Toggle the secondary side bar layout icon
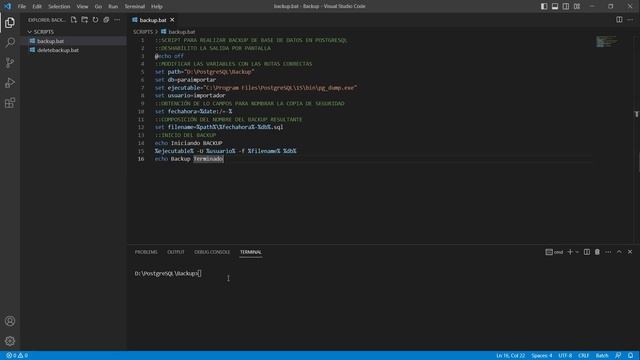 click(566, 6)
